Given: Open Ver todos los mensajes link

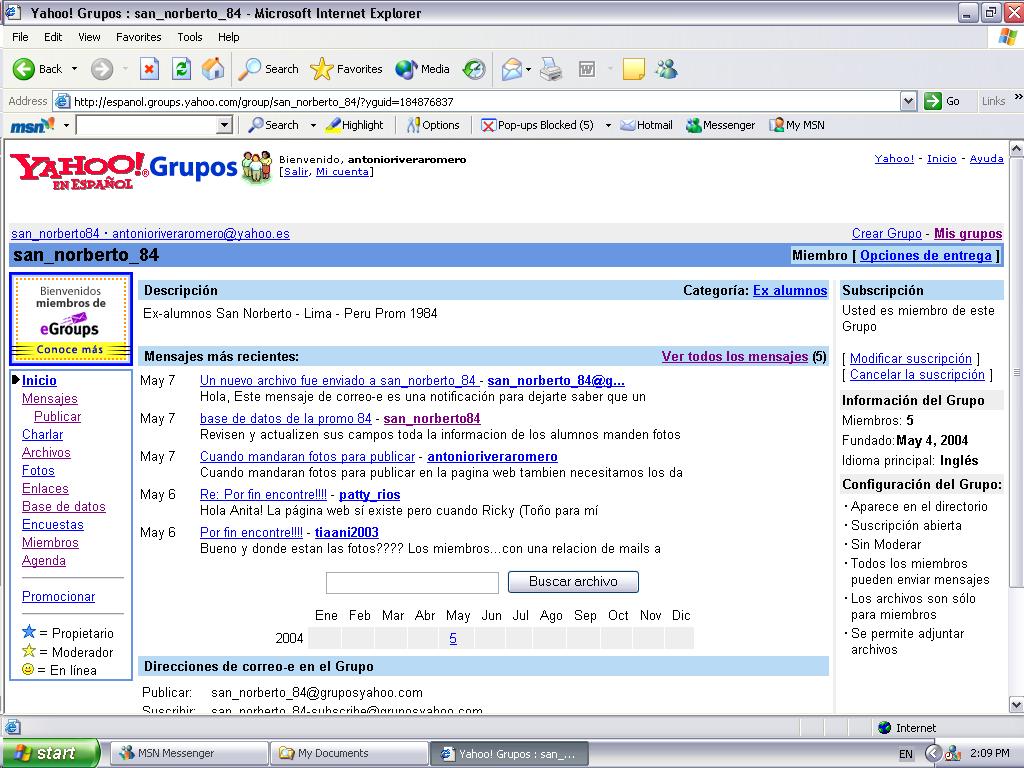Looking at the screenshot, I should point(735,357).
